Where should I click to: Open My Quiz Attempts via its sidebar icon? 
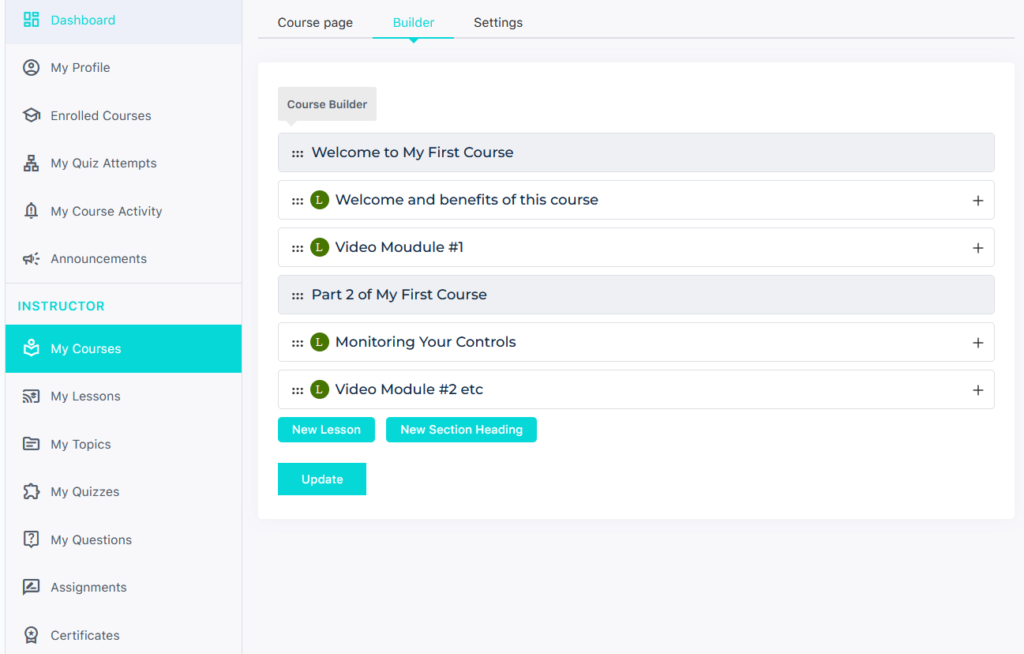tap(30, 163)
